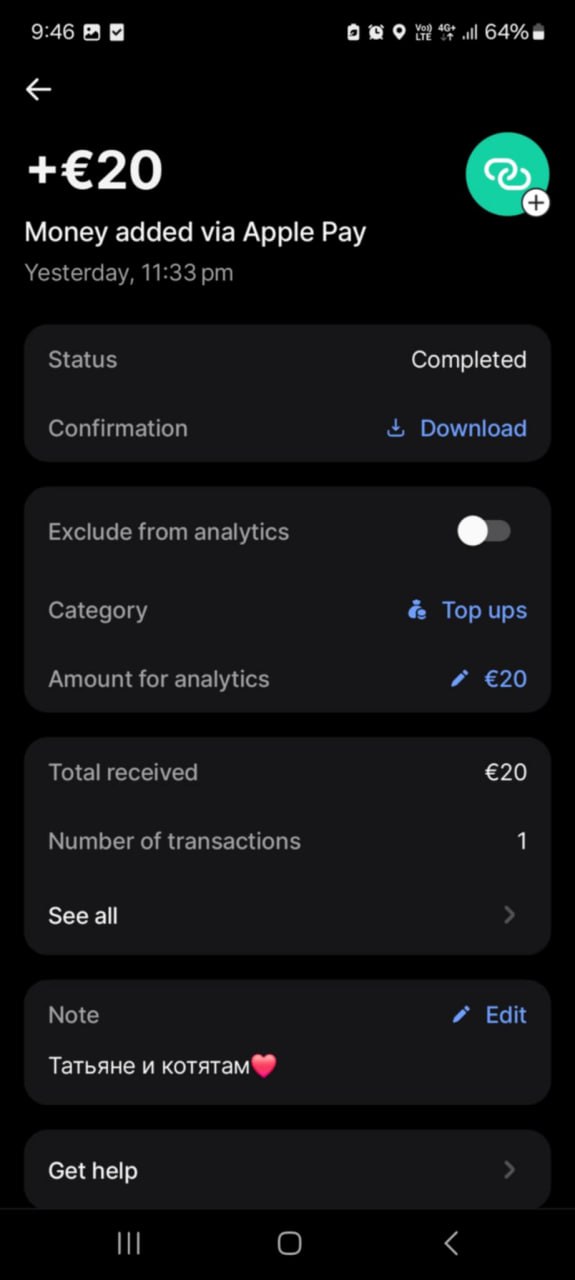Open Get help chevron

(x=510, y=1169)
